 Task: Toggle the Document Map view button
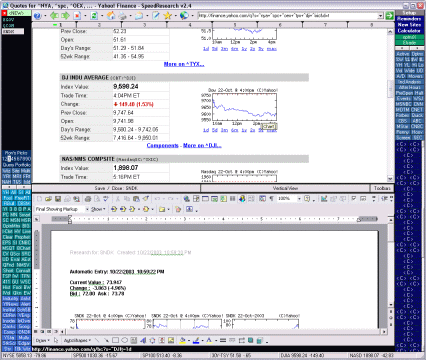click(x=263, y=199)
